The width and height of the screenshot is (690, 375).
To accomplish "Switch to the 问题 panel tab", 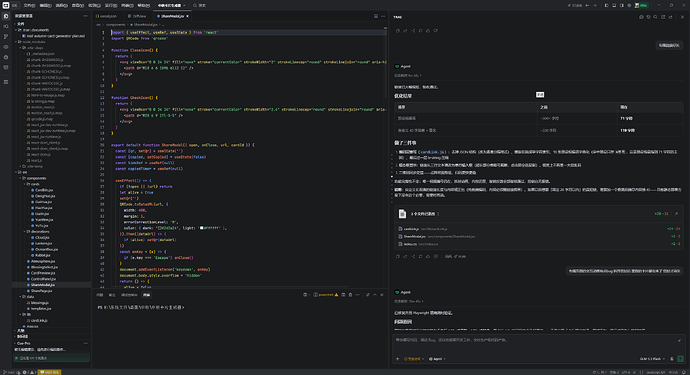I will (99, 295).
